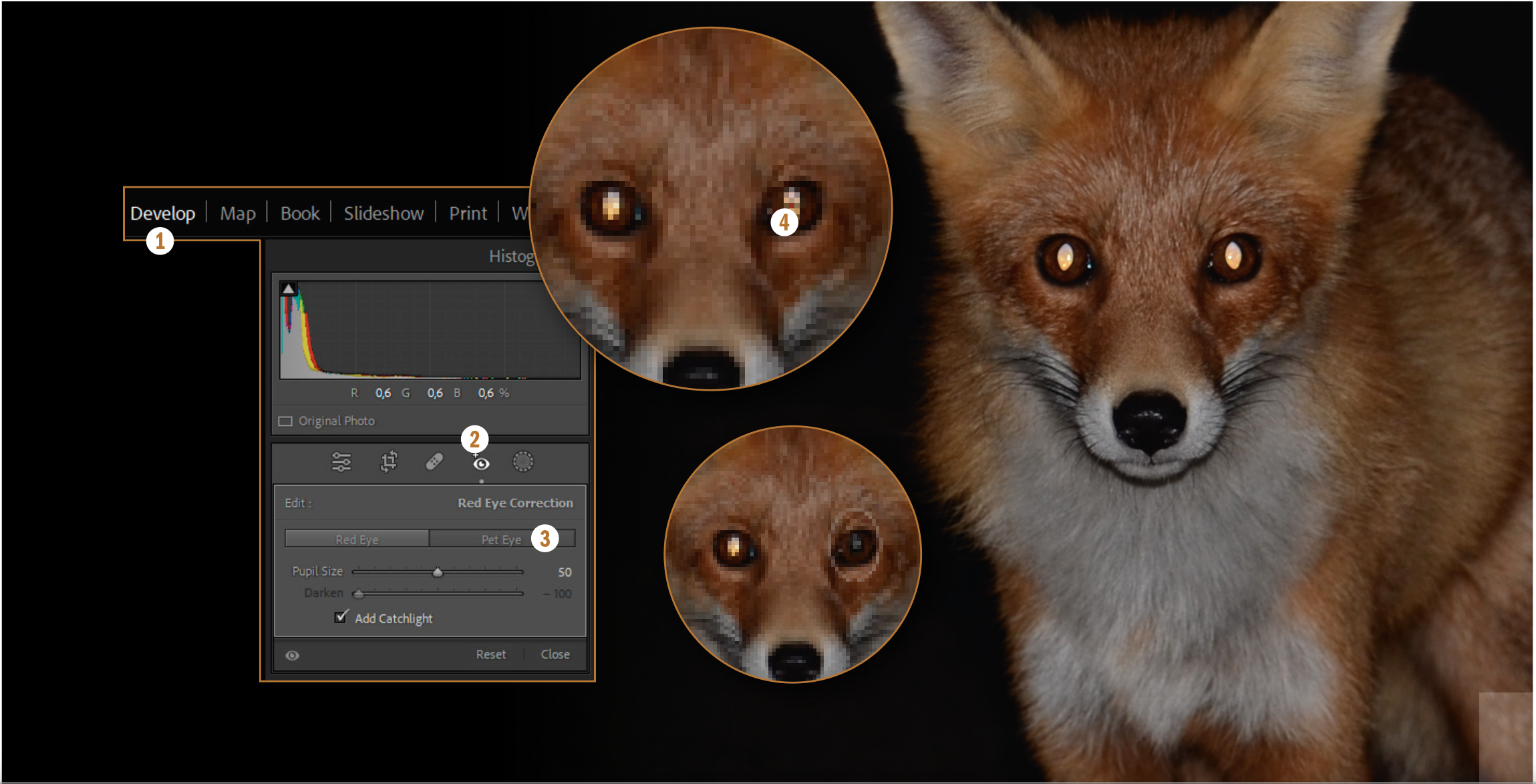Switch to Red Eye mode
The width and height of the screenshot is (1536, 784).
coord(357,539)
